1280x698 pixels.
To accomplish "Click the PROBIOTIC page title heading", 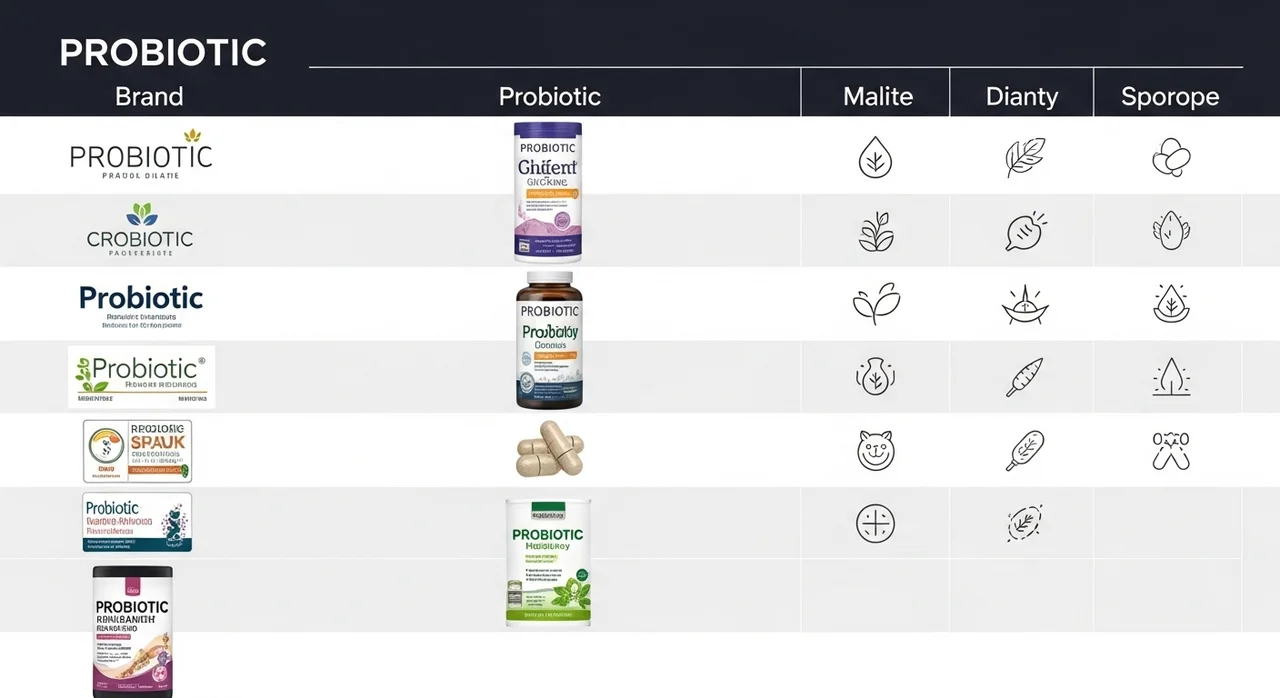I will pos(163,53).
